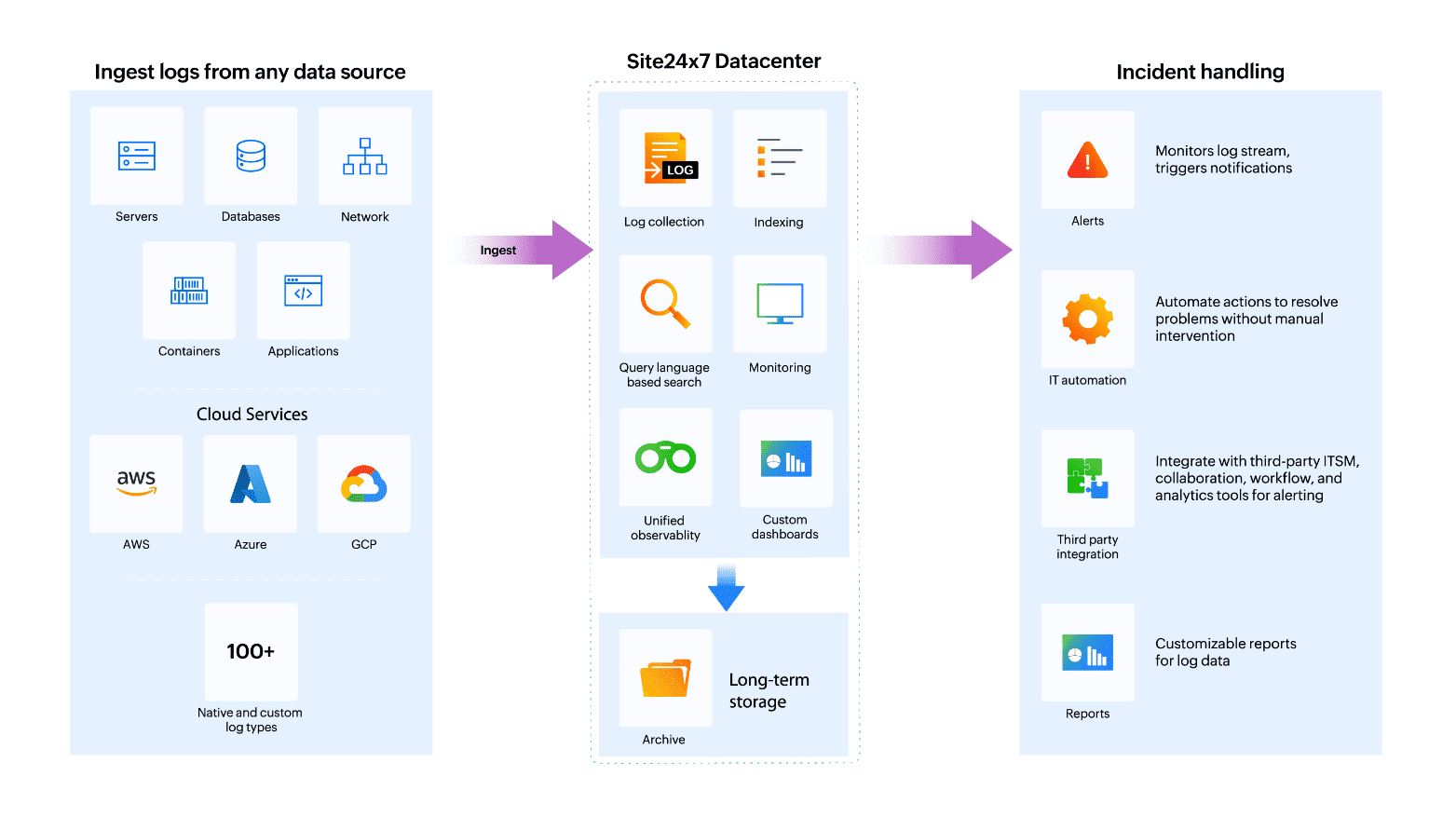Screen dimensions: 1456x817
Task: Click the 'GCP' text label
Action: (364, 545)
